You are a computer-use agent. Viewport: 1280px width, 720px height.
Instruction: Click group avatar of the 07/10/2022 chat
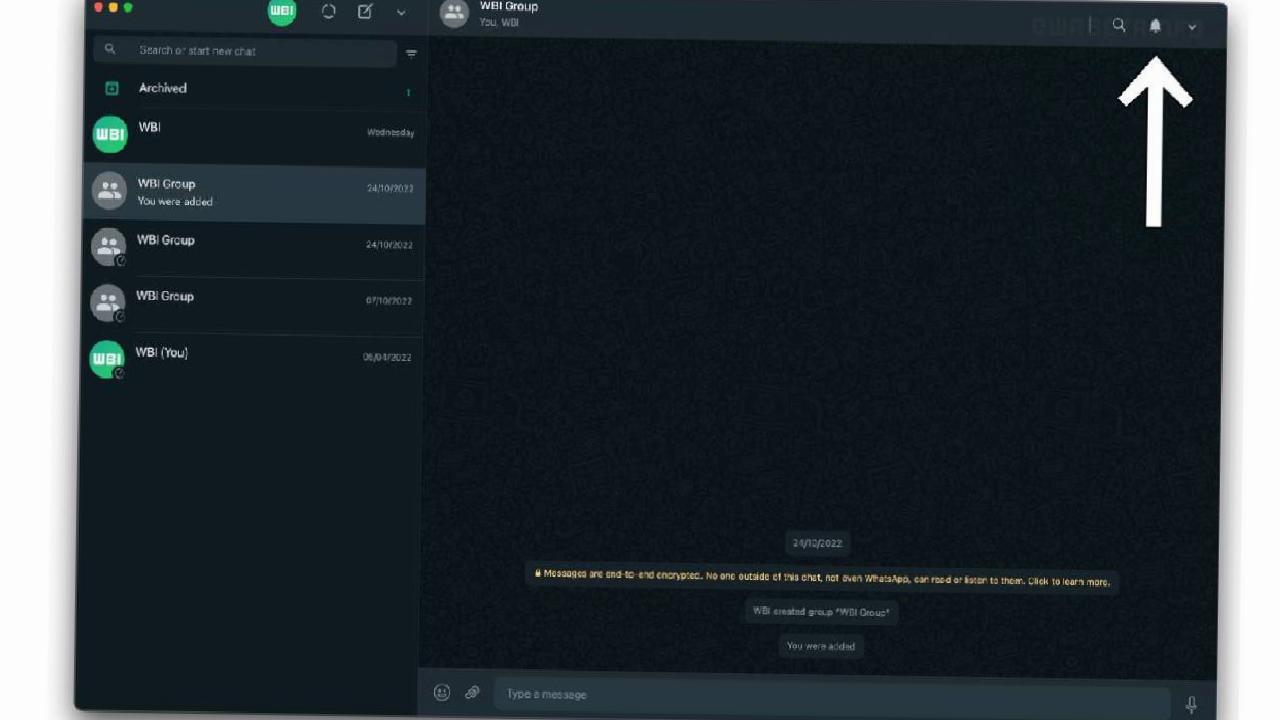(108, 303)
